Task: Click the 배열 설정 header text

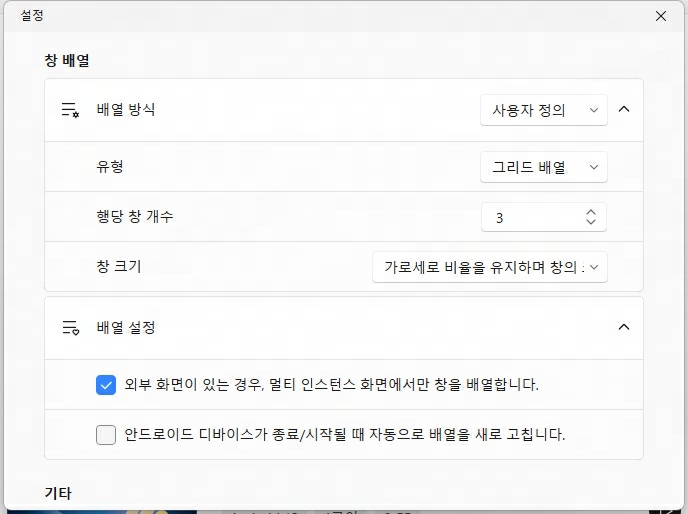Action: pyautogui.click(x=126, y=327)
